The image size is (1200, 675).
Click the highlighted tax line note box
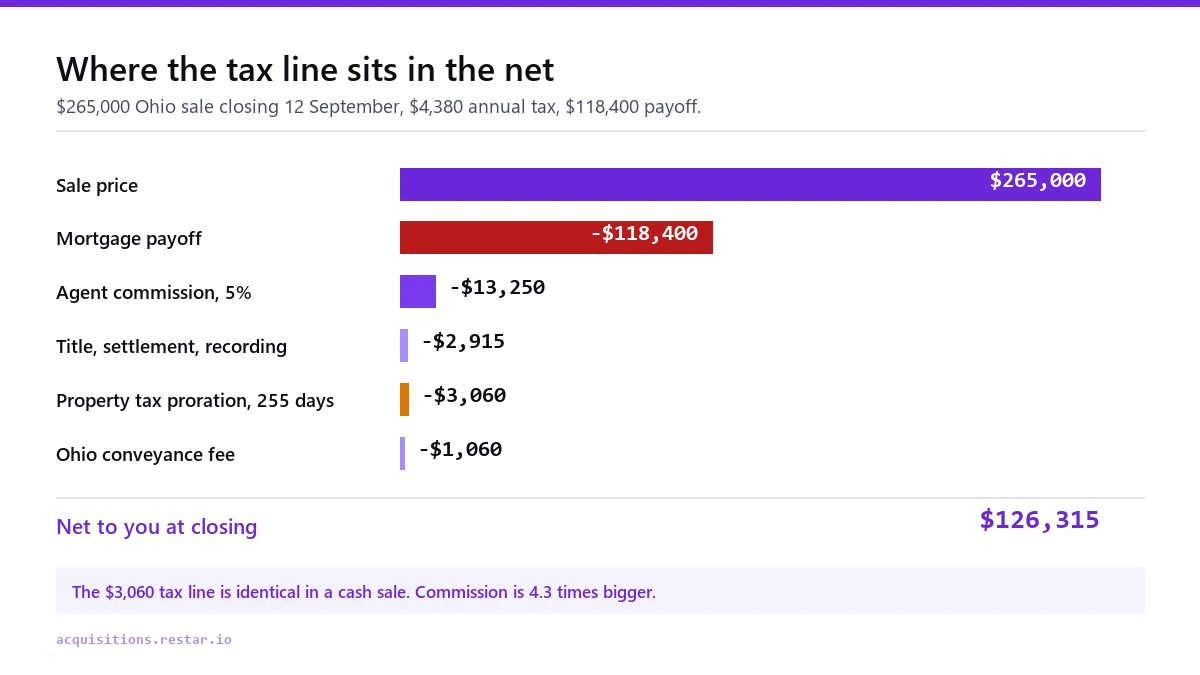coord(600,591)
